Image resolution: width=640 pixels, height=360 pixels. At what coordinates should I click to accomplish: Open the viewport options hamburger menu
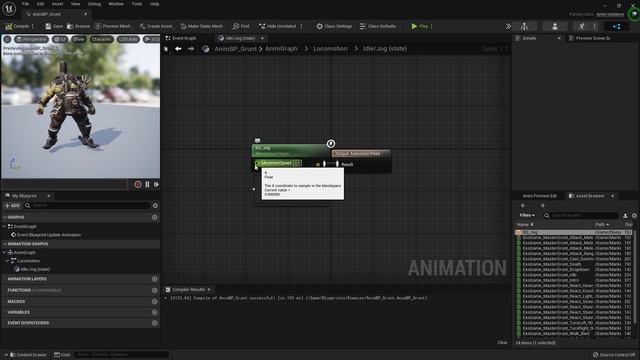(x=7, y=39)
